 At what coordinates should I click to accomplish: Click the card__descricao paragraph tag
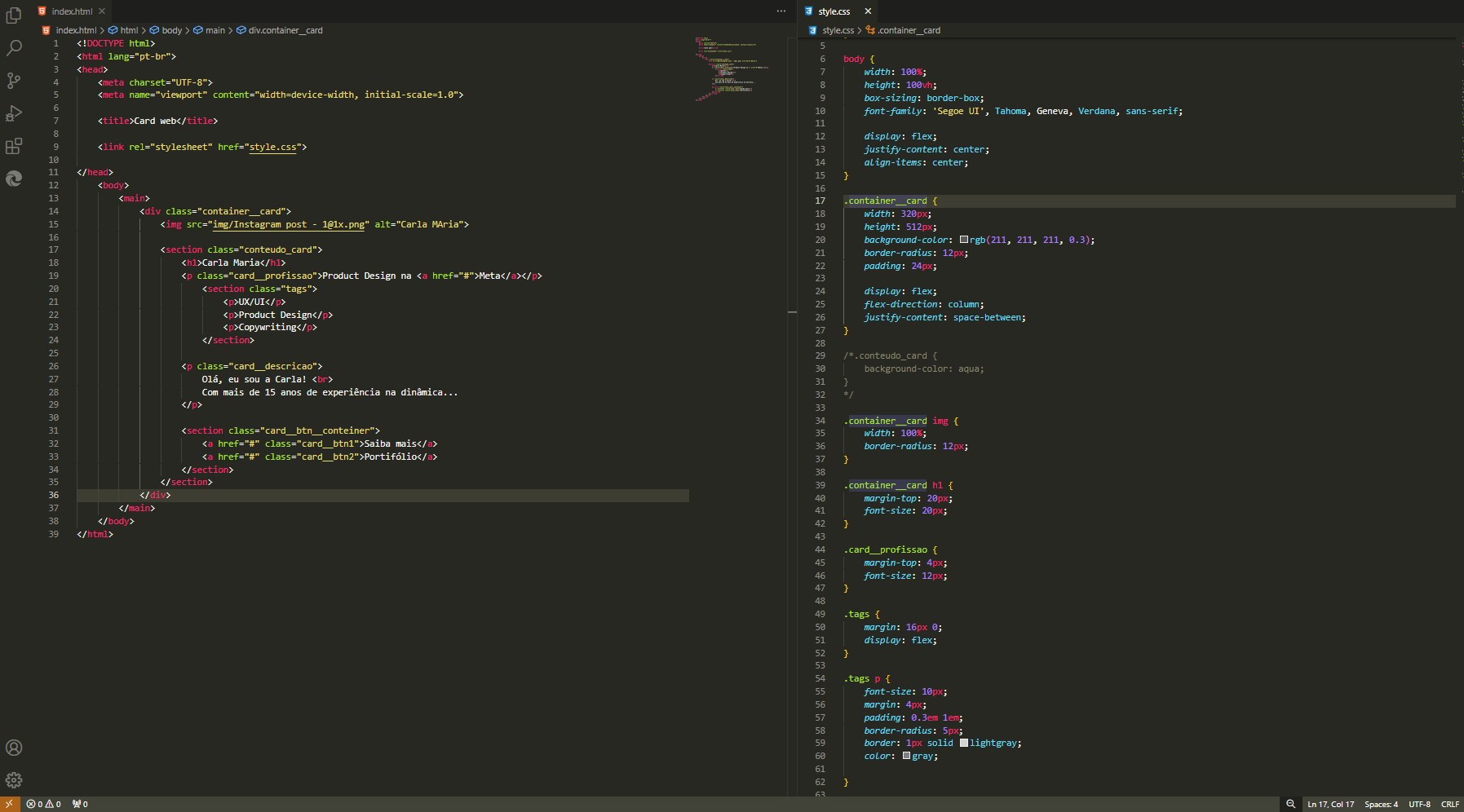click(252, 366)
